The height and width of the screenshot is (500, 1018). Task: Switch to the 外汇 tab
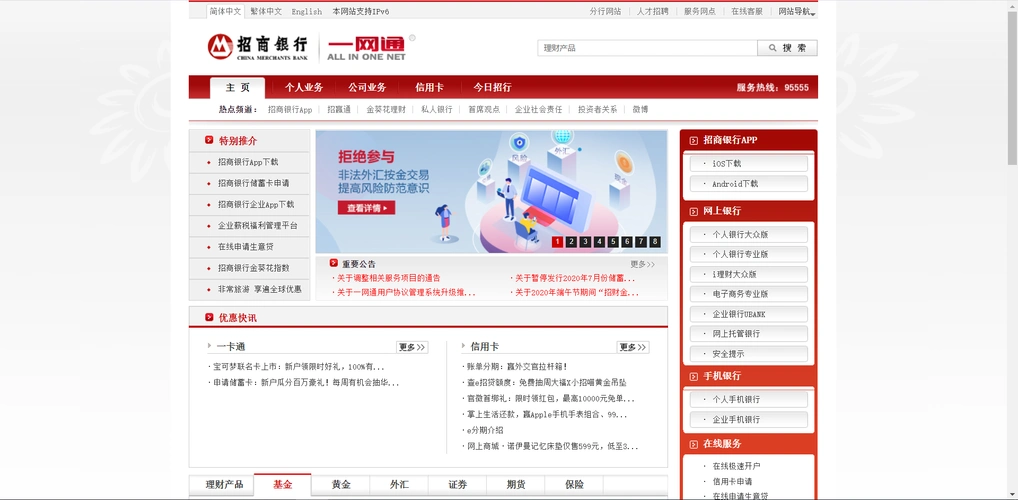coord(399,484)
